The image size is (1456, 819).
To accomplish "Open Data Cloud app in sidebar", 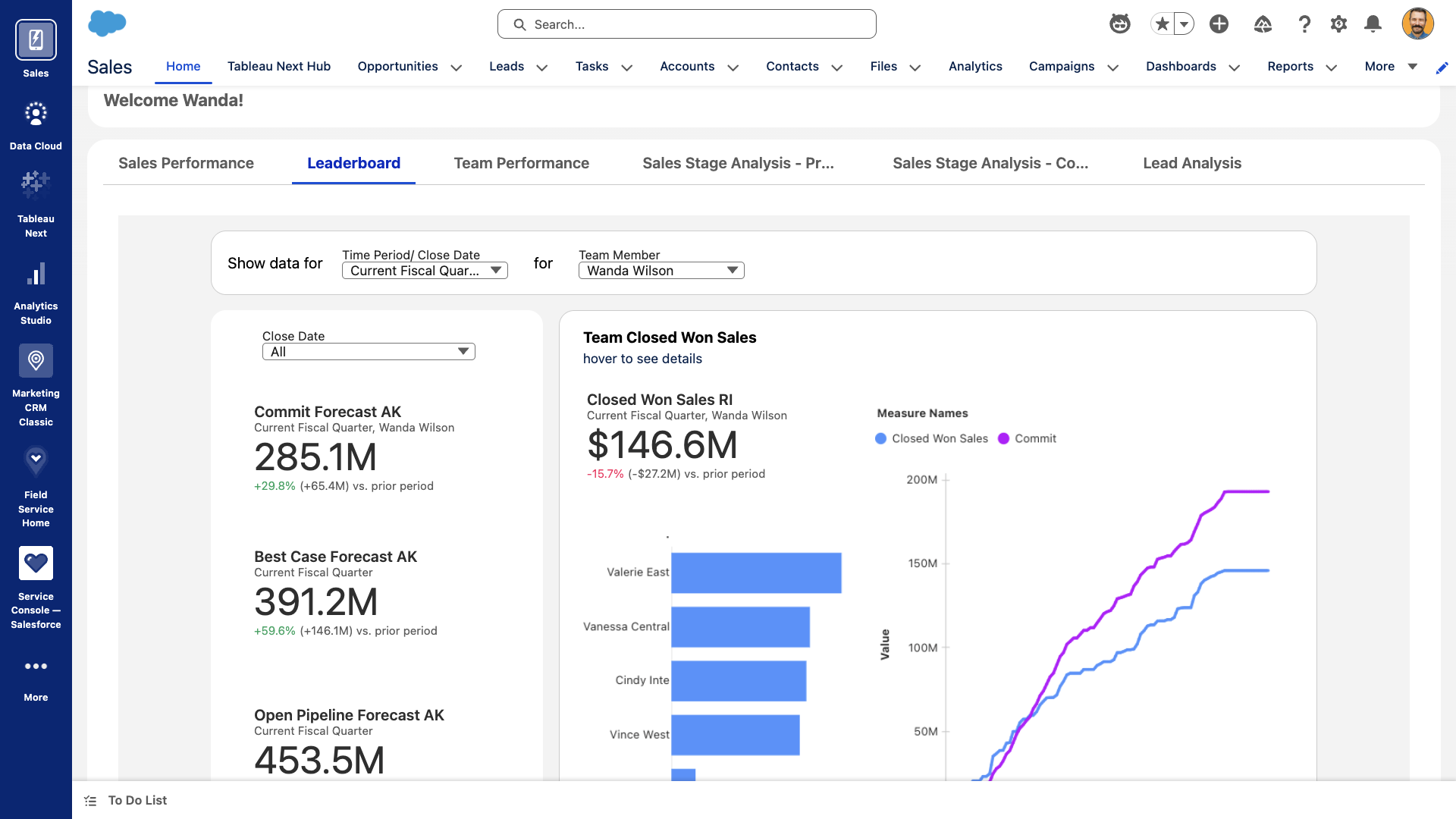I will click(x=36, y=114).
